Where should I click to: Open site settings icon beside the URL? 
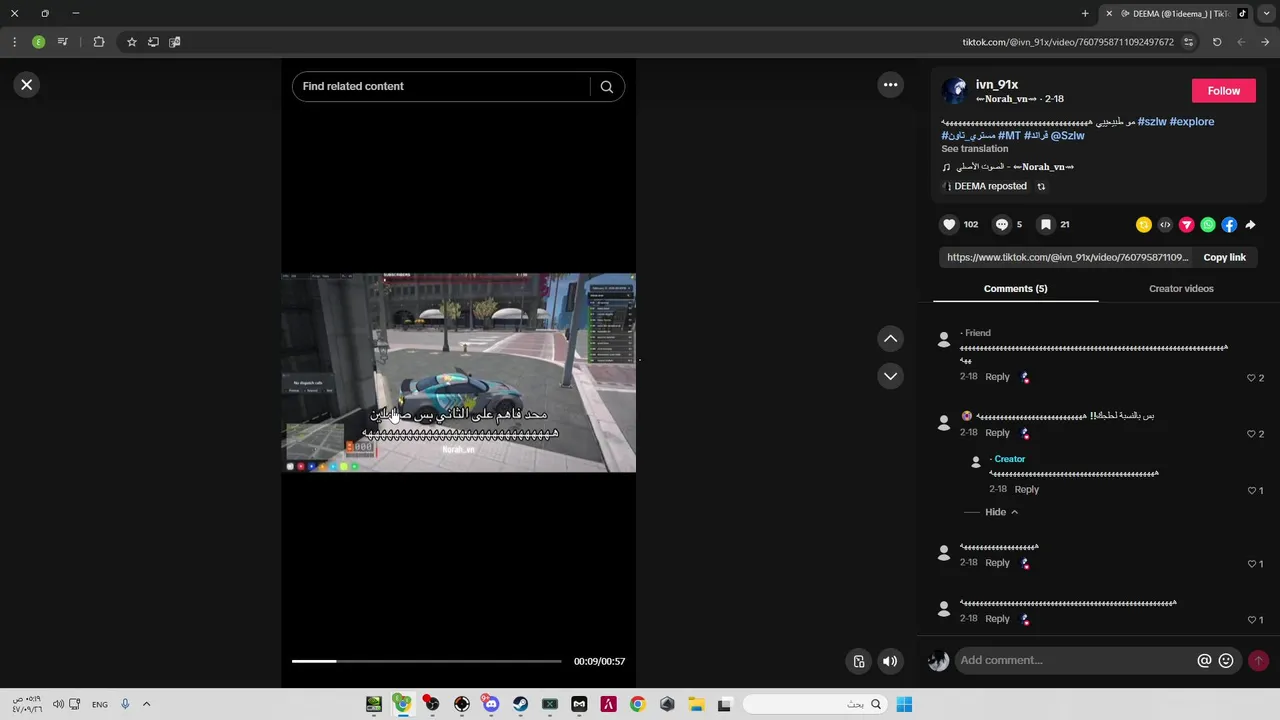click(x=1188, y=42)
